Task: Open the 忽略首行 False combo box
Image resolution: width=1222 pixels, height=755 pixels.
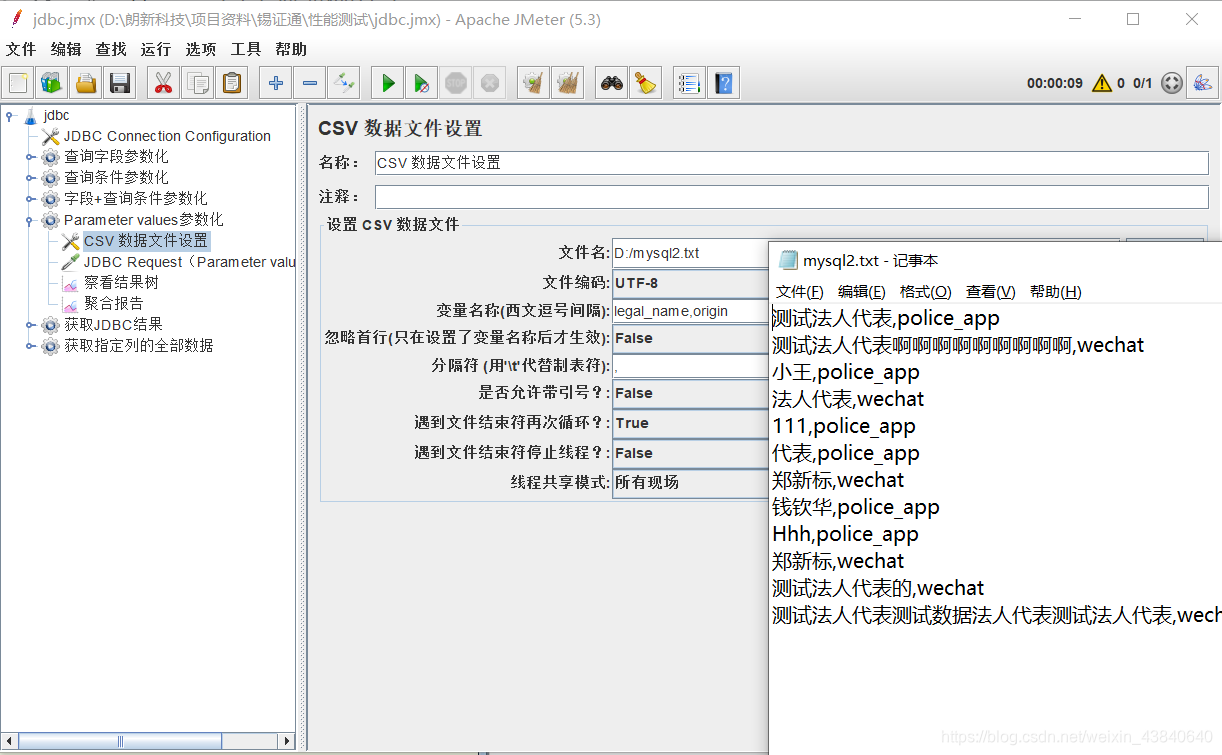Action: pyautogui.click(x=690, y=339)
